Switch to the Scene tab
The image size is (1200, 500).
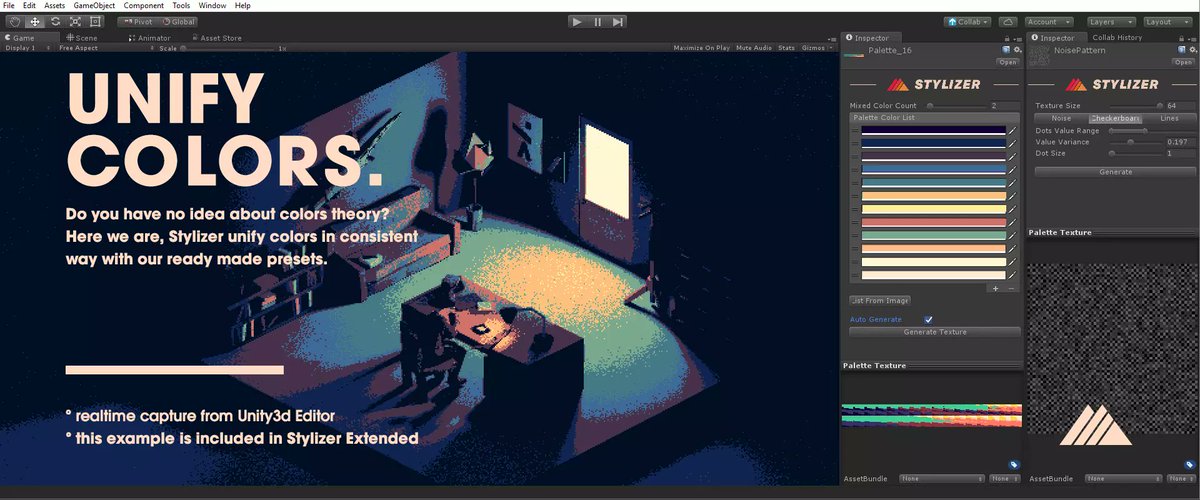82,38
